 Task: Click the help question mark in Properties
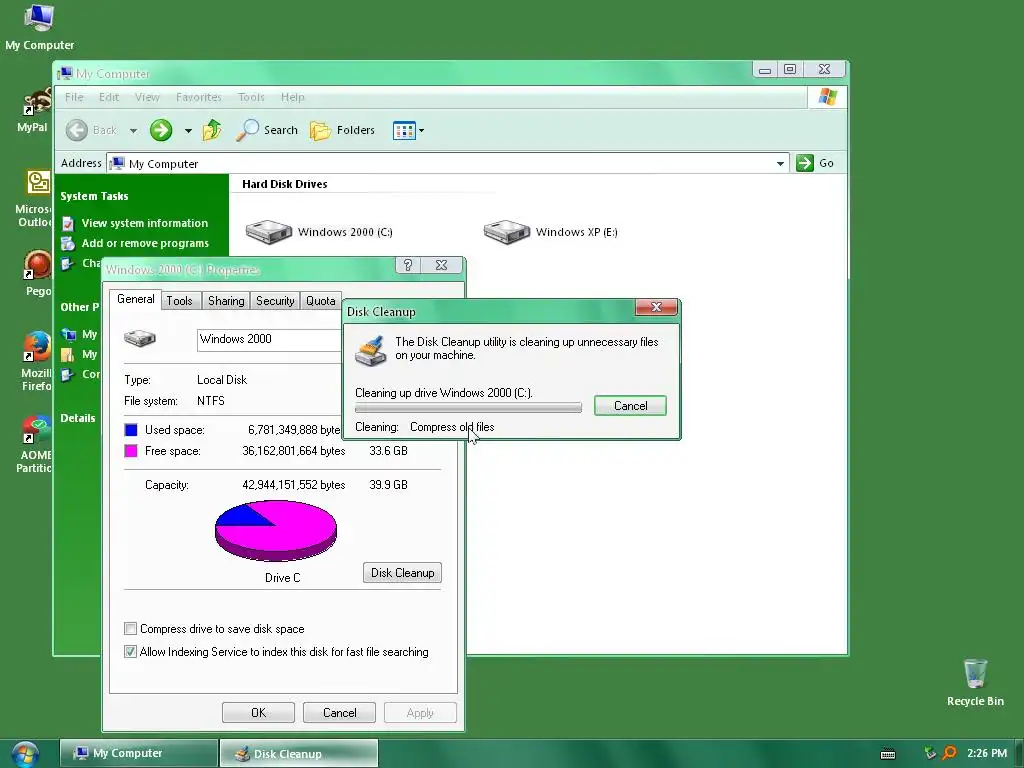408,264
